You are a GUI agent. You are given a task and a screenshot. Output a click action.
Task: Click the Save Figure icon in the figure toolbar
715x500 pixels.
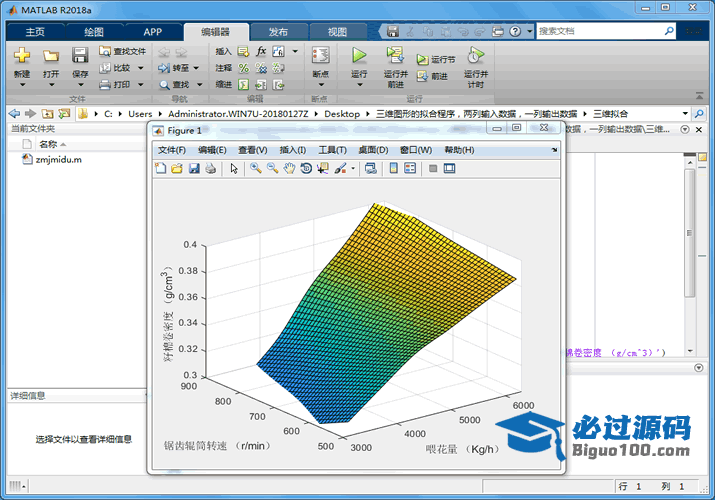coord(194,168)
